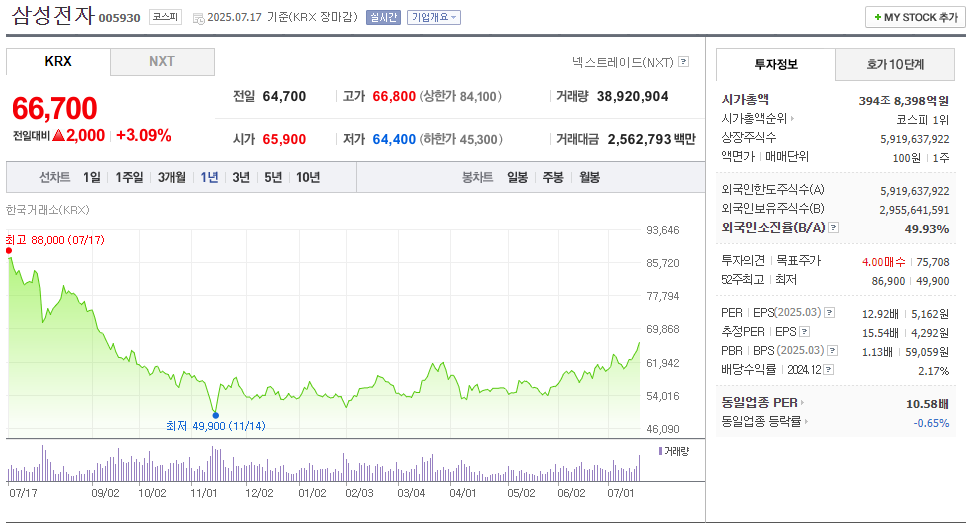Click help icon next to 추정PER EPS
This screenshot has width=966, height=523.
[804, 332]
